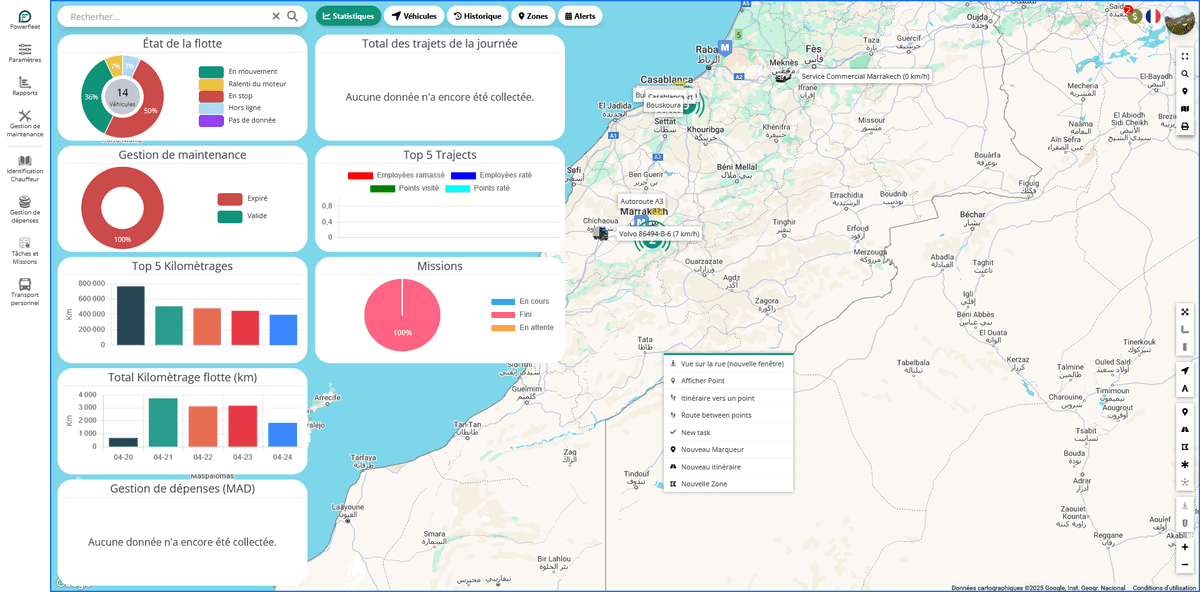Open Identification Chauffeur

tap(23, 165)
